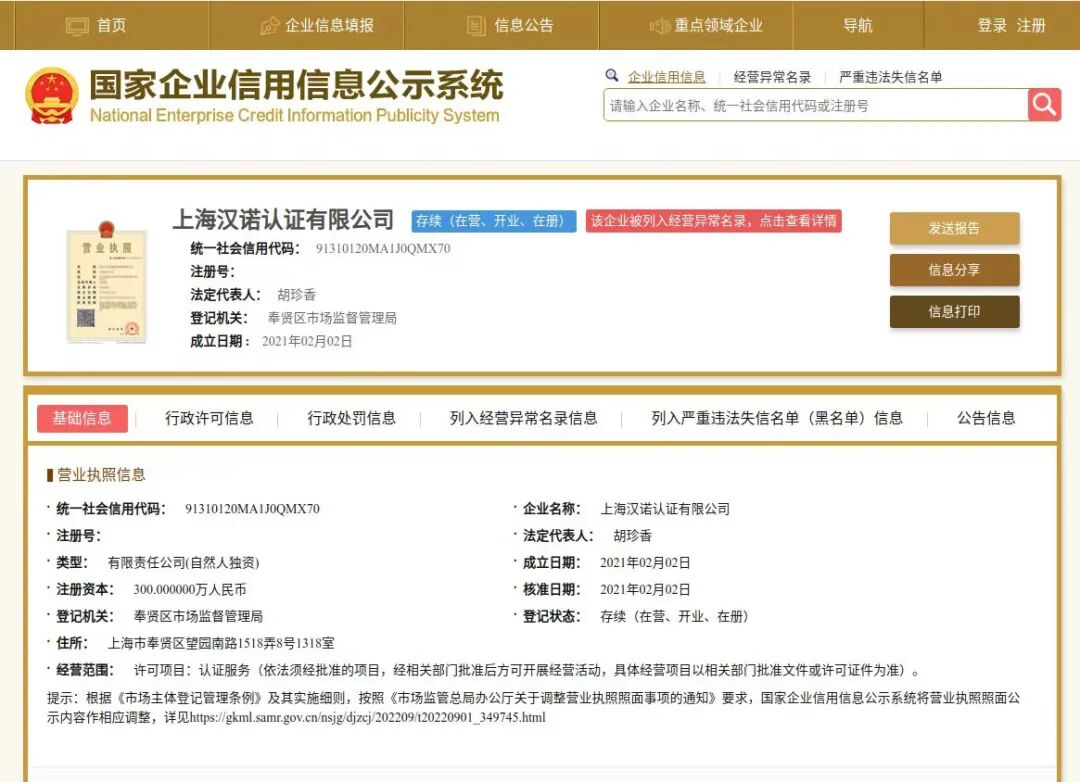The height and width of the screenshot is (782, 1080).
Task: Click the small magnifier beside 企业信用信息
Action: [613, 75]
